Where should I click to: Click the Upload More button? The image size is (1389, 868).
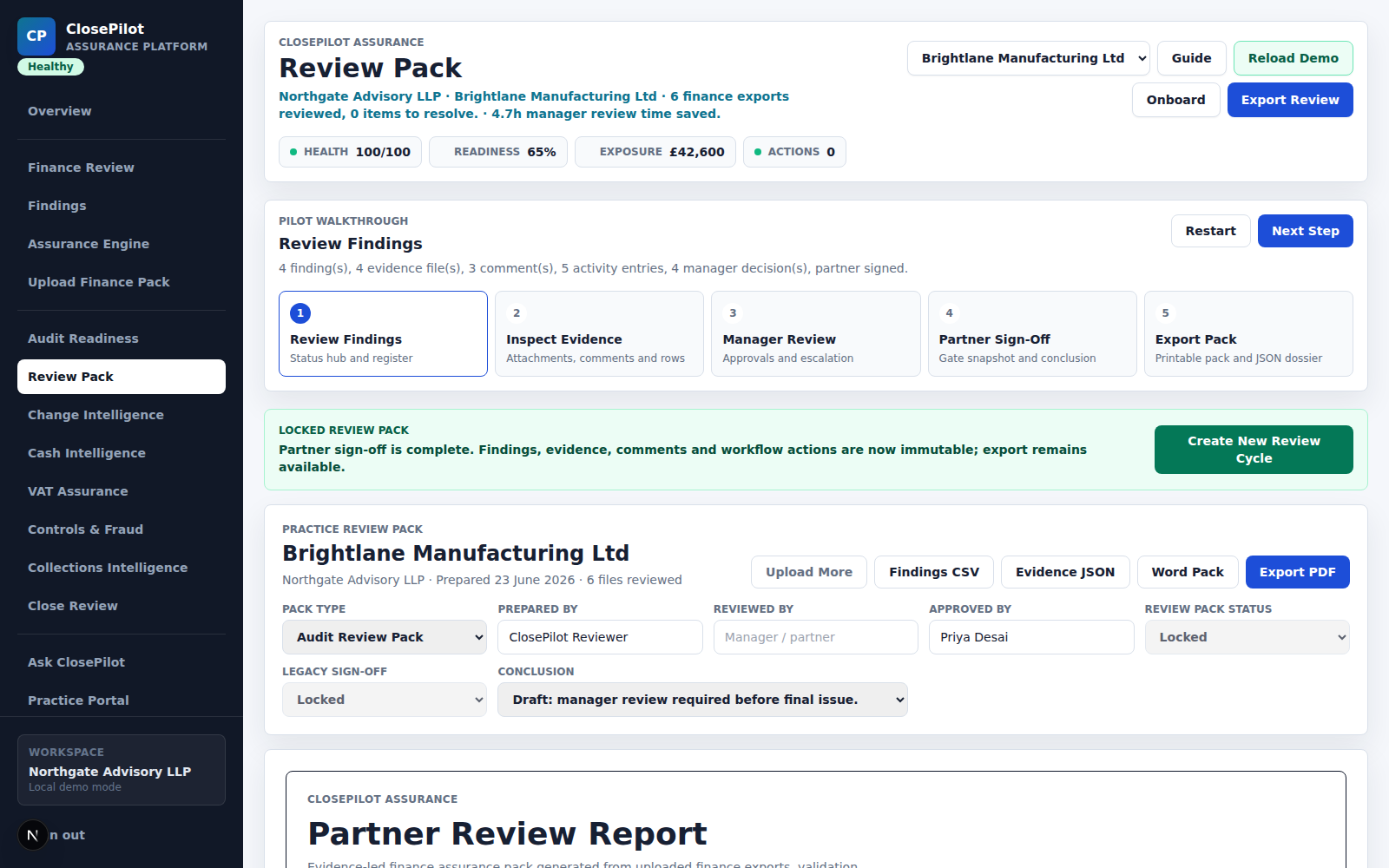tap(808, 572)
